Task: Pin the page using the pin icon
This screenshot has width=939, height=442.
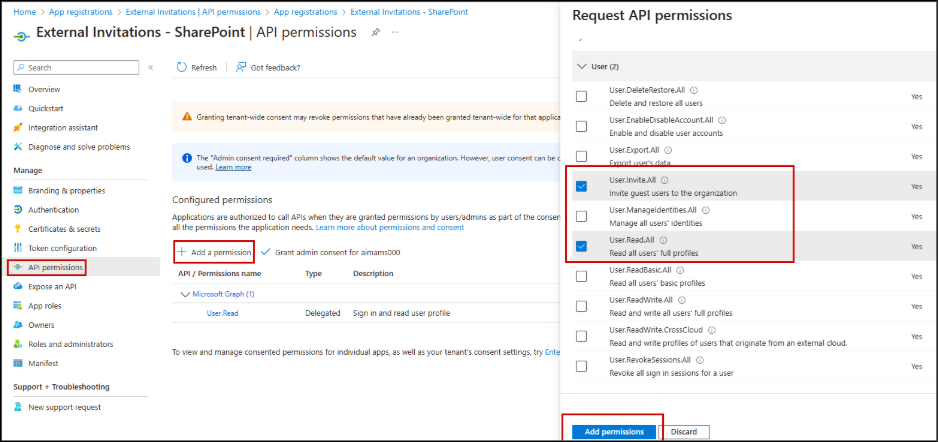Action: (x=375, y=33)
